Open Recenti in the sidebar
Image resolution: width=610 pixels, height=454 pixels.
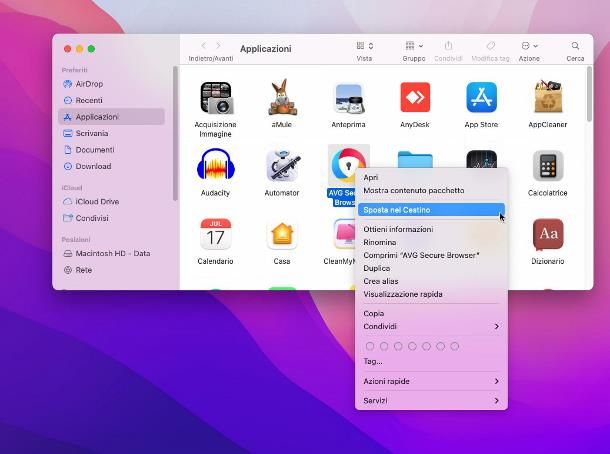coord(111,100)
